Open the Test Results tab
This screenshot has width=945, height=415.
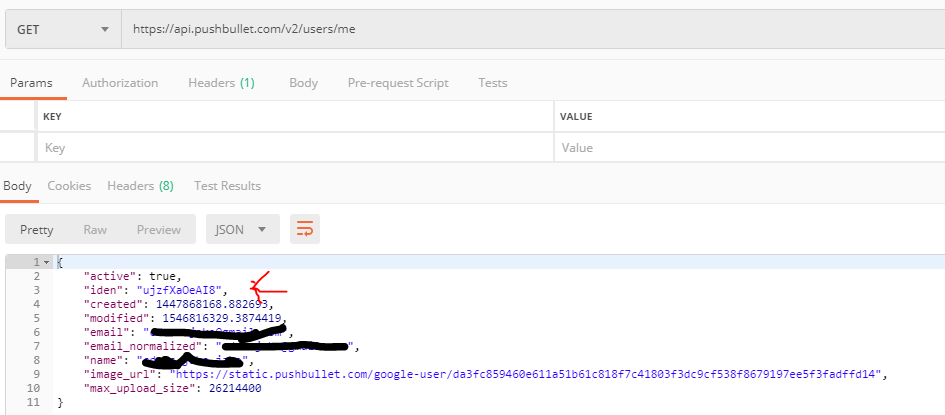pyautogui.click(x=227, y=186)
